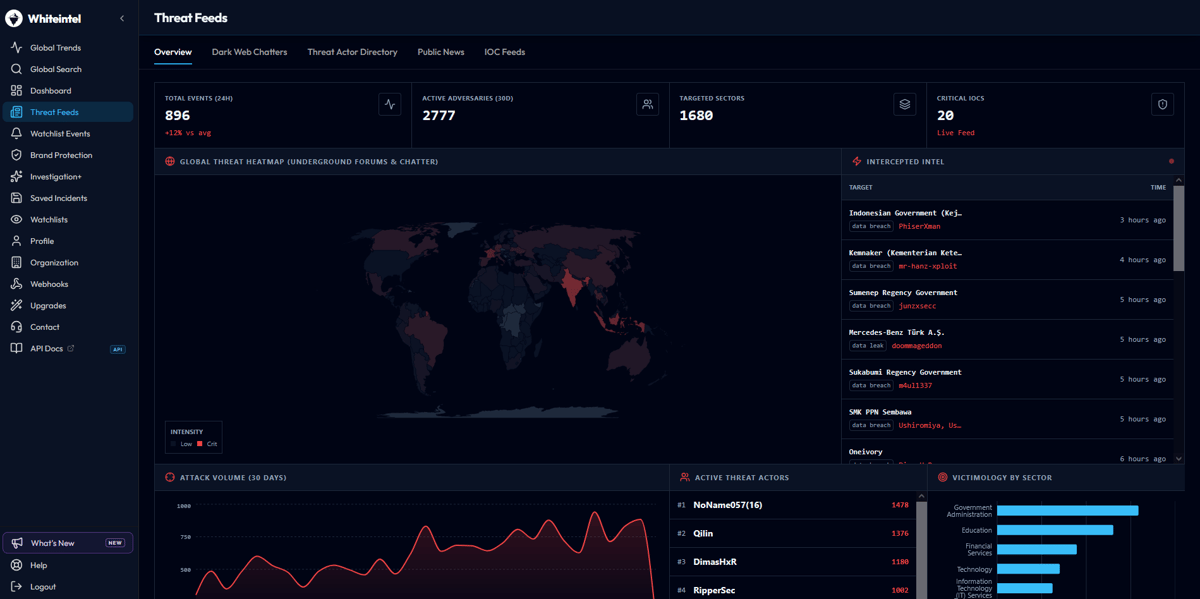Click the Profile person icon
Screen dimensions: 1200x599
tap(16, 241)
